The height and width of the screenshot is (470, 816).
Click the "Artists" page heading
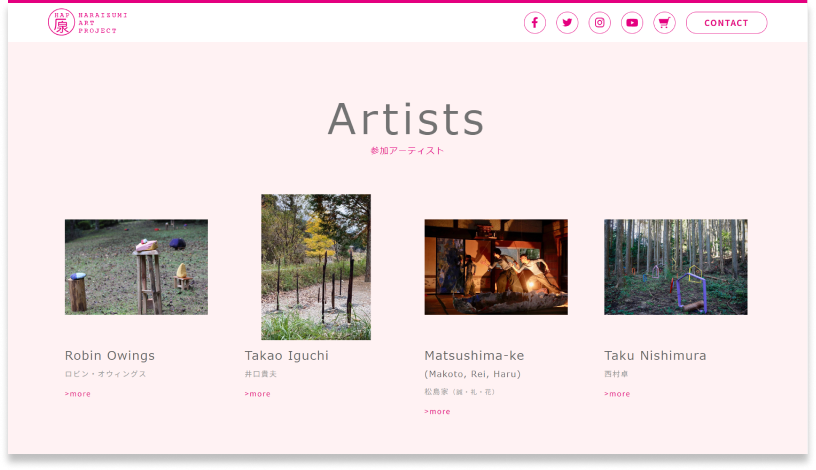coord(406,119)
